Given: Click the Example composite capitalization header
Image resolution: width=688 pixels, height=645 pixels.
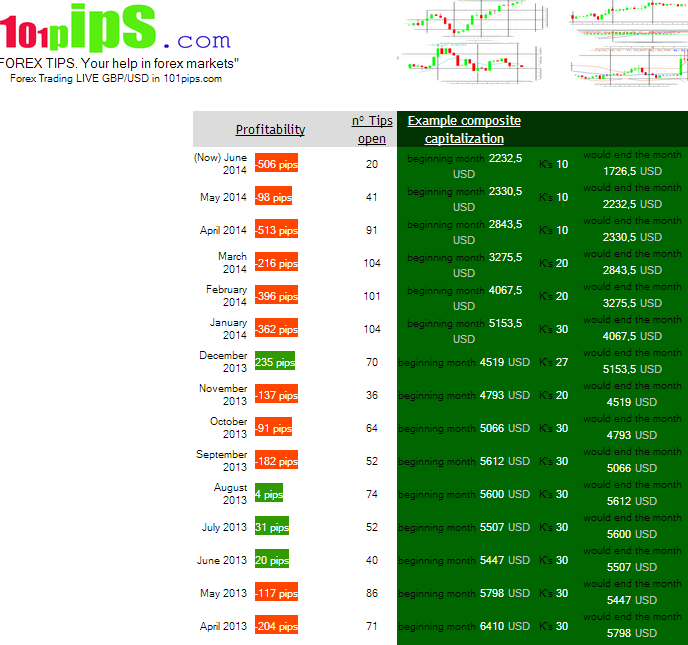Looking at the screenshot, I should click(464, 129).
